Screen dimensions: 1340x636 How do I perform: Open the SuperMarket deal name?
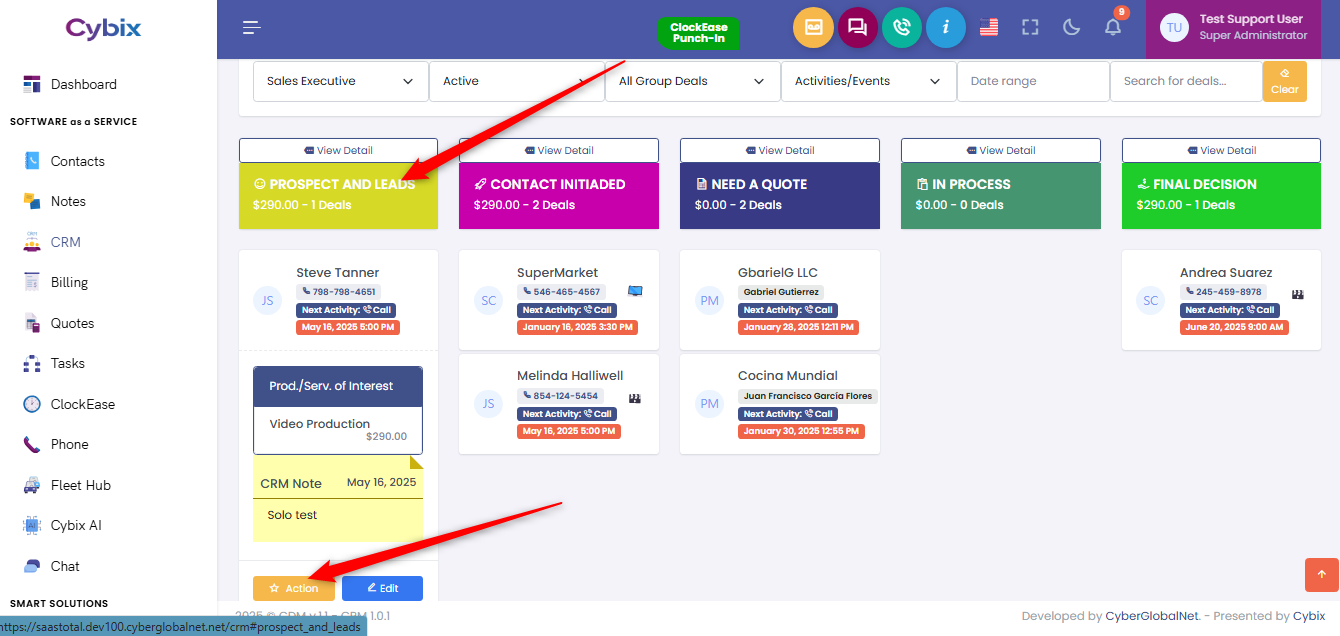click(x=557, y=272)
